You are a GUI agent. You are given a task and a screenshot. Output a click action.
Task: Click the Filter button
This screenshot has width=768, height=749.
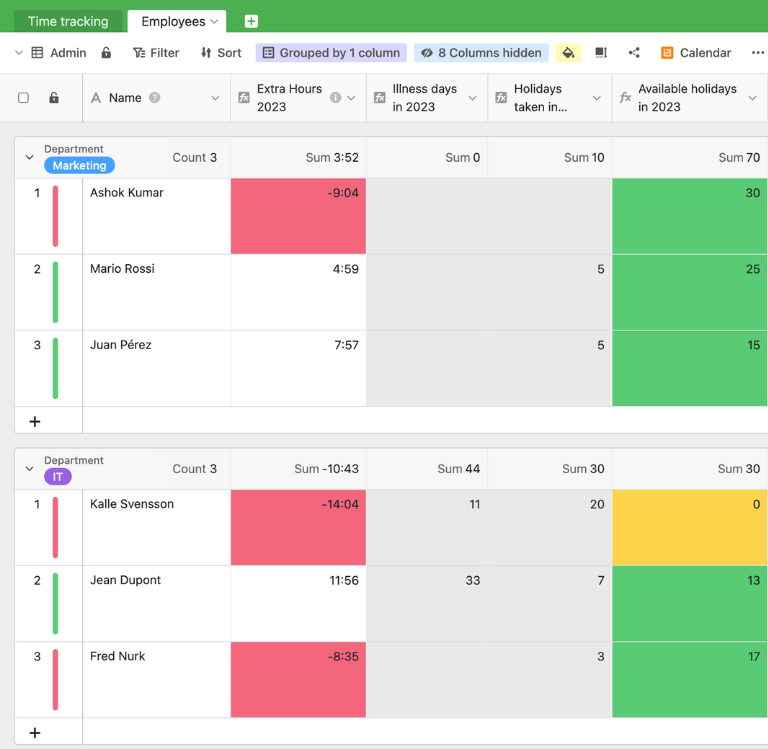point(156,53)
